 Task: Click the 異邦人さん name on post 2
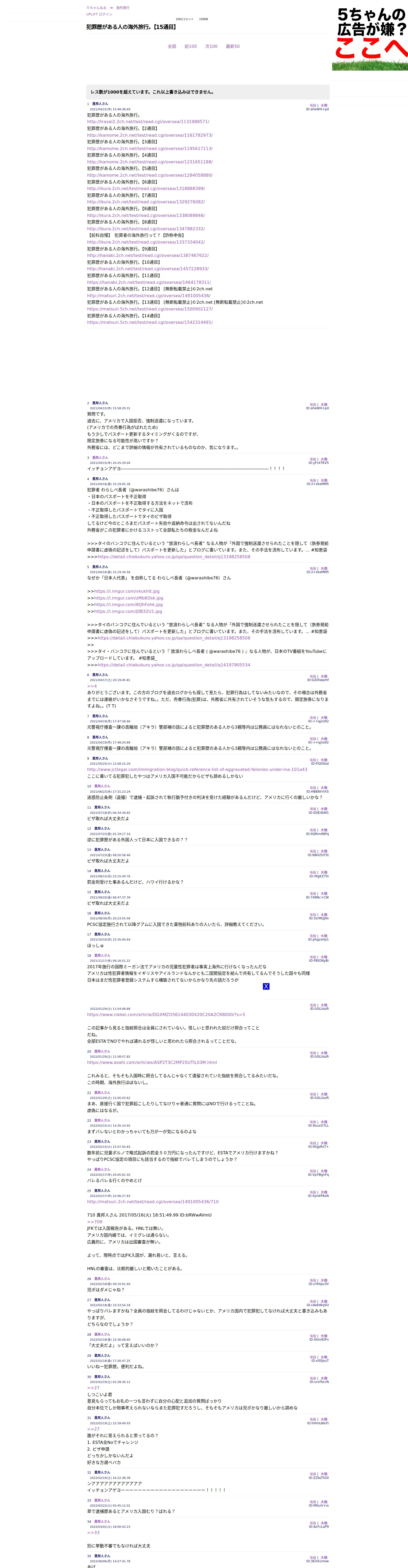click(100, 403)
